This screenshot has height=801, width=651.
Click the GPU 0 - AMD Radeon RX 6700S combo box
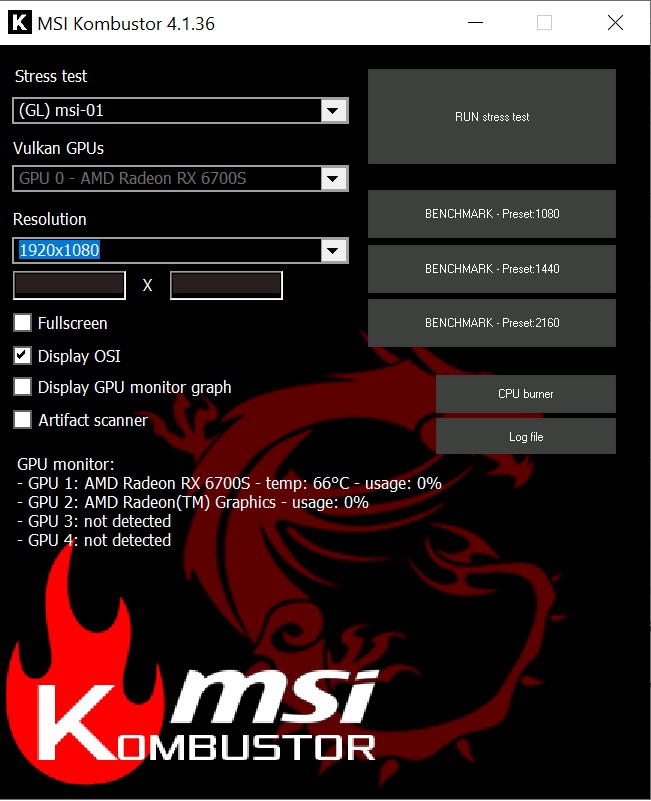(180, 178)
